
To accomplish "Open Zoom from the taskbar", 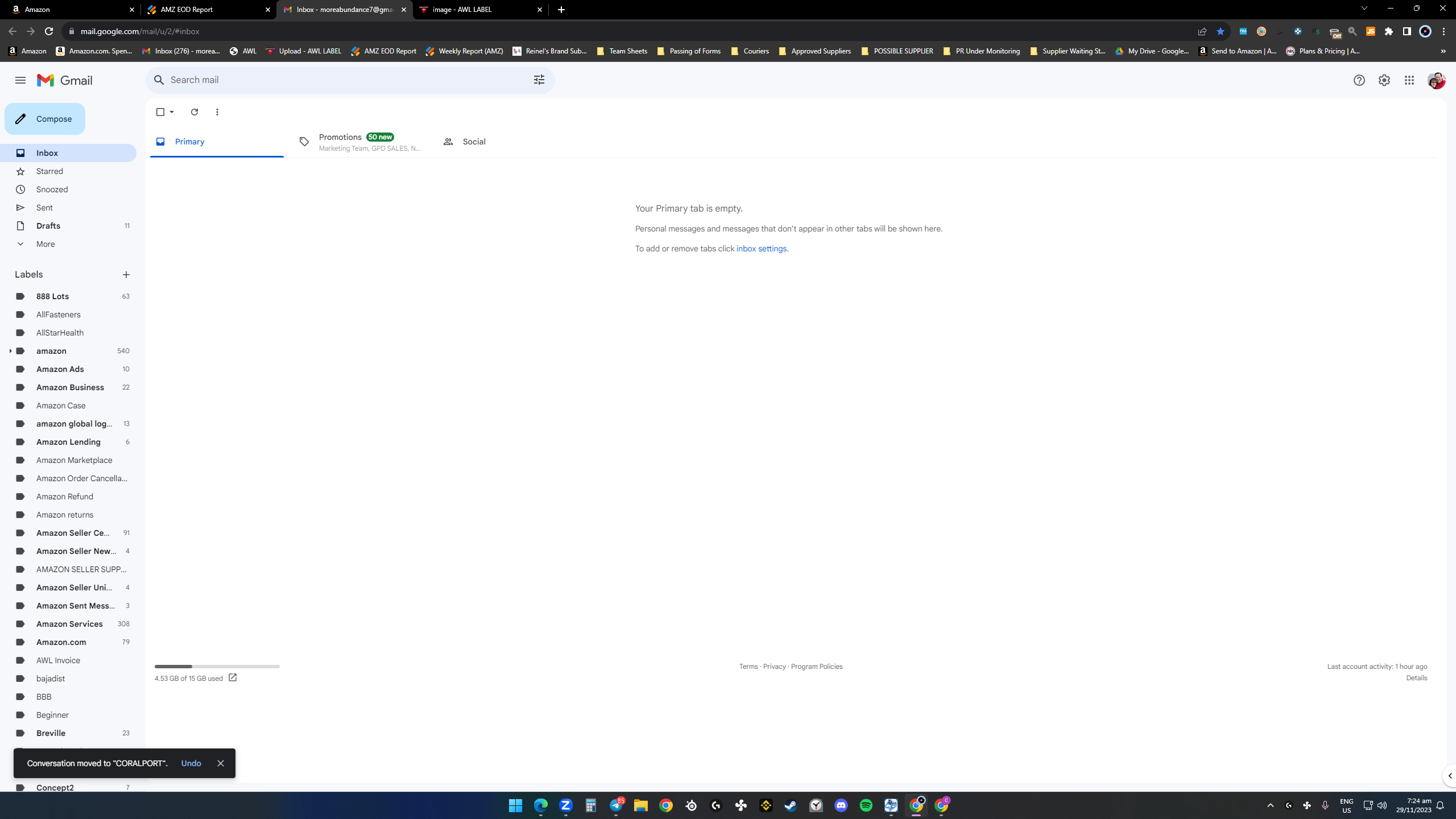I will click(x=566, y=805).
